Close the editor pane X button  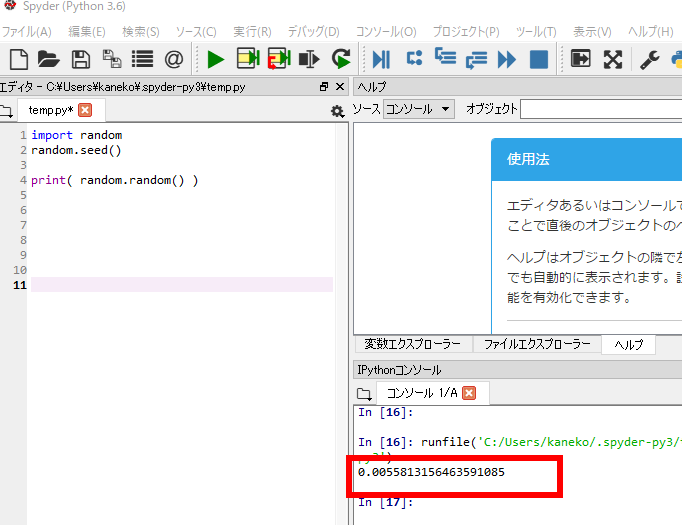point(340,87)
